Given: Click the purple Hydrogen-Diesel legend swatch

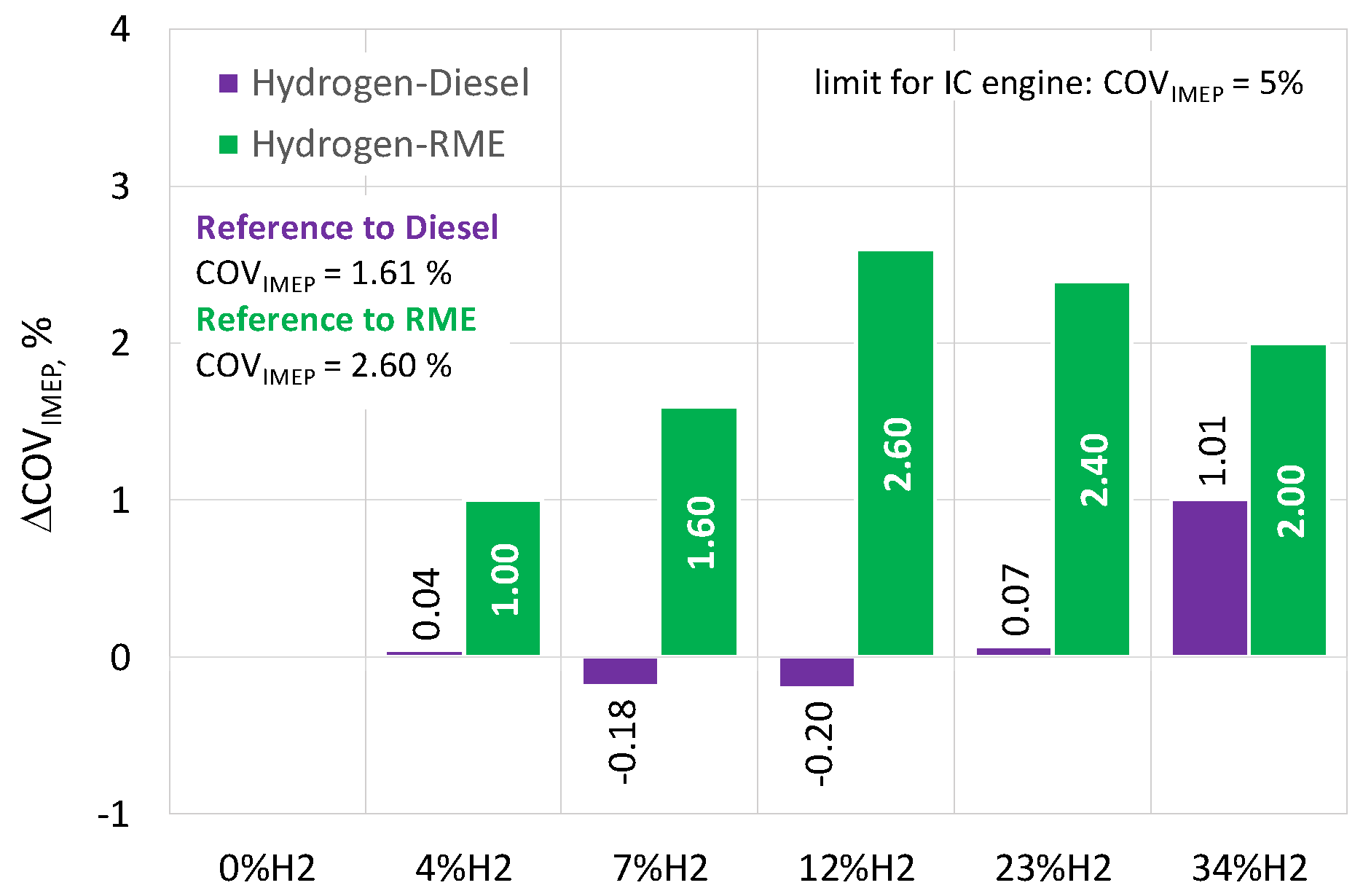Looking at the screenshot, I should coord(229,84).
